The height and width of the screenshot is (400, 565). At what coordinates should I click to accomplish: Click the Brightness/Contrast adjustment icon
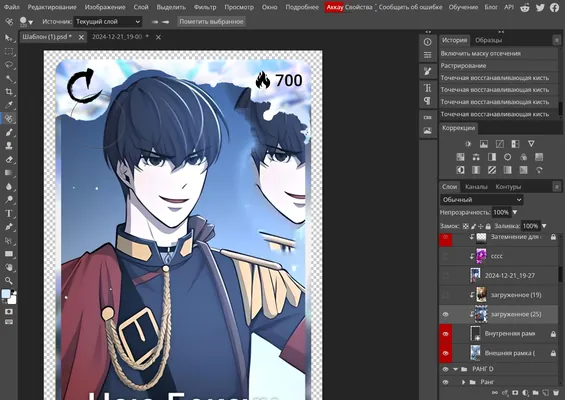pos(468,144)
